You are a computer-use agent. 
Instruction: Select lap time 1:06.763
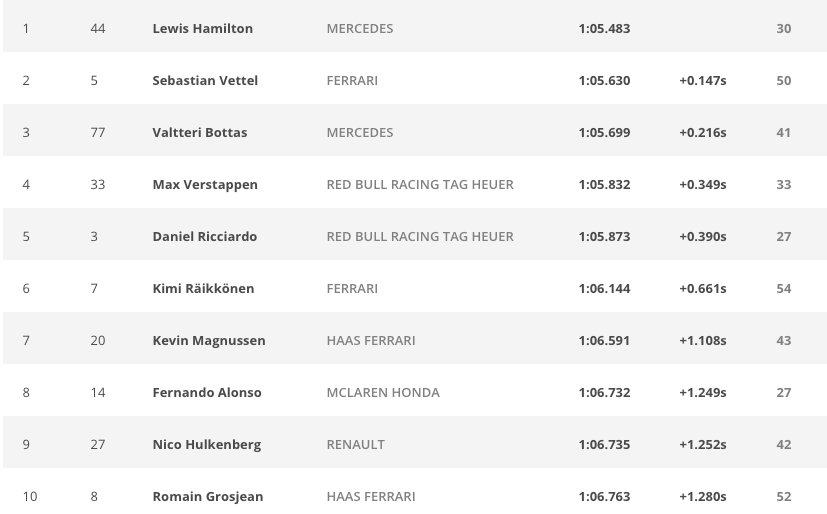(604, 497)
